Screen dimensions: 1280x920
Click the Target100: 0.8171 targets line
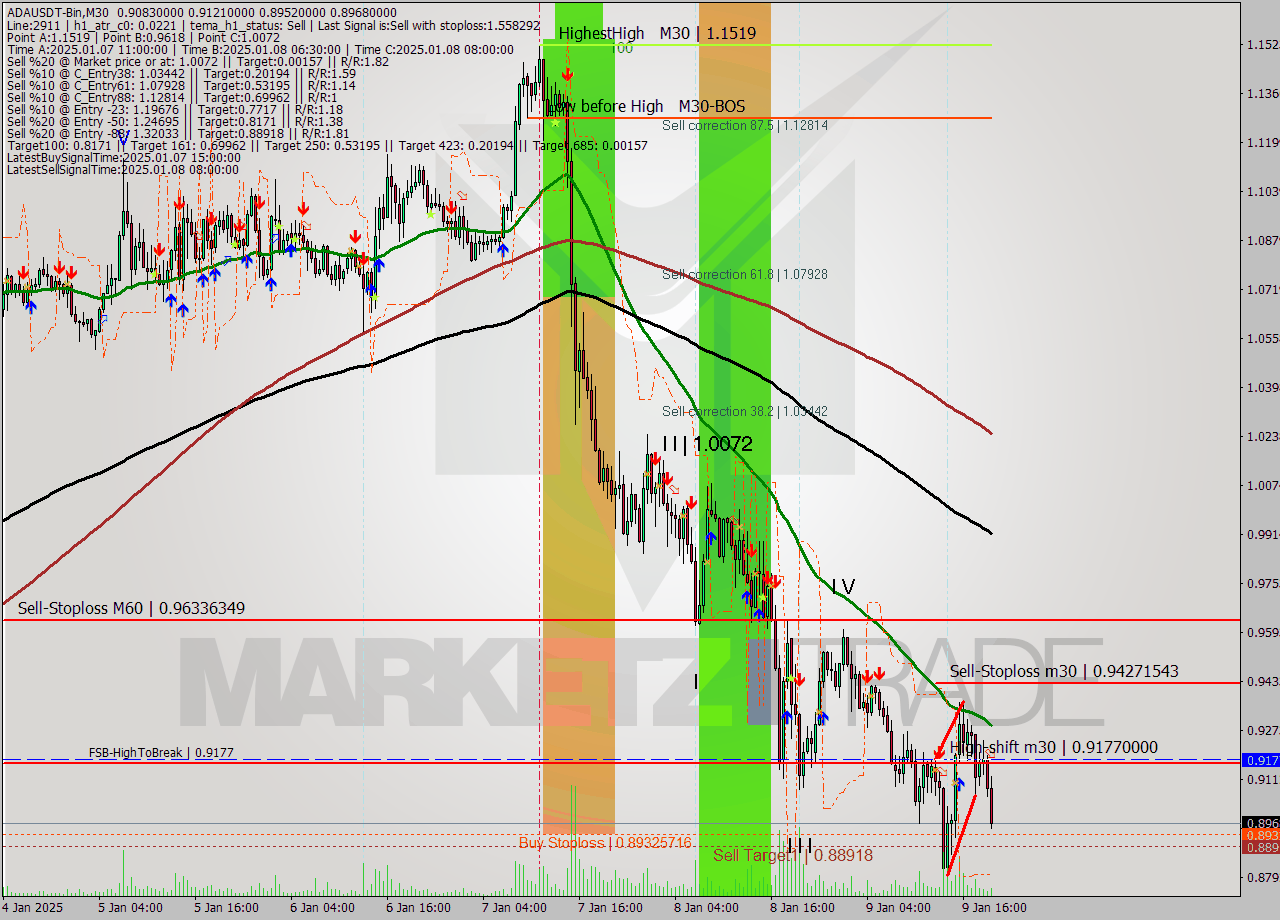(x=326, y=145)
